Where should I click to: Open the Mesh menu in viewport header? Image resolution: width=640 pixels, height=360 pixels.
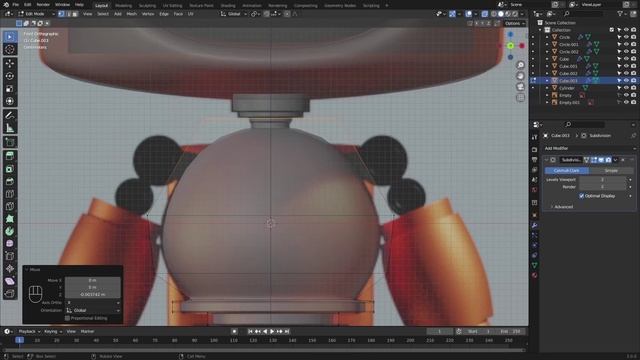click(x=131, y=14)
